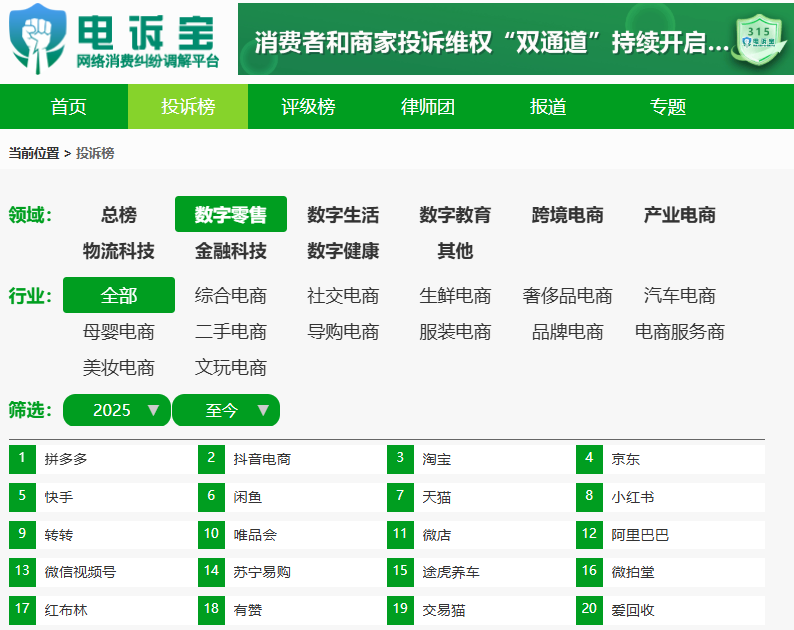Open rank 13 微信视频号 entry

(x=101, y=572)
